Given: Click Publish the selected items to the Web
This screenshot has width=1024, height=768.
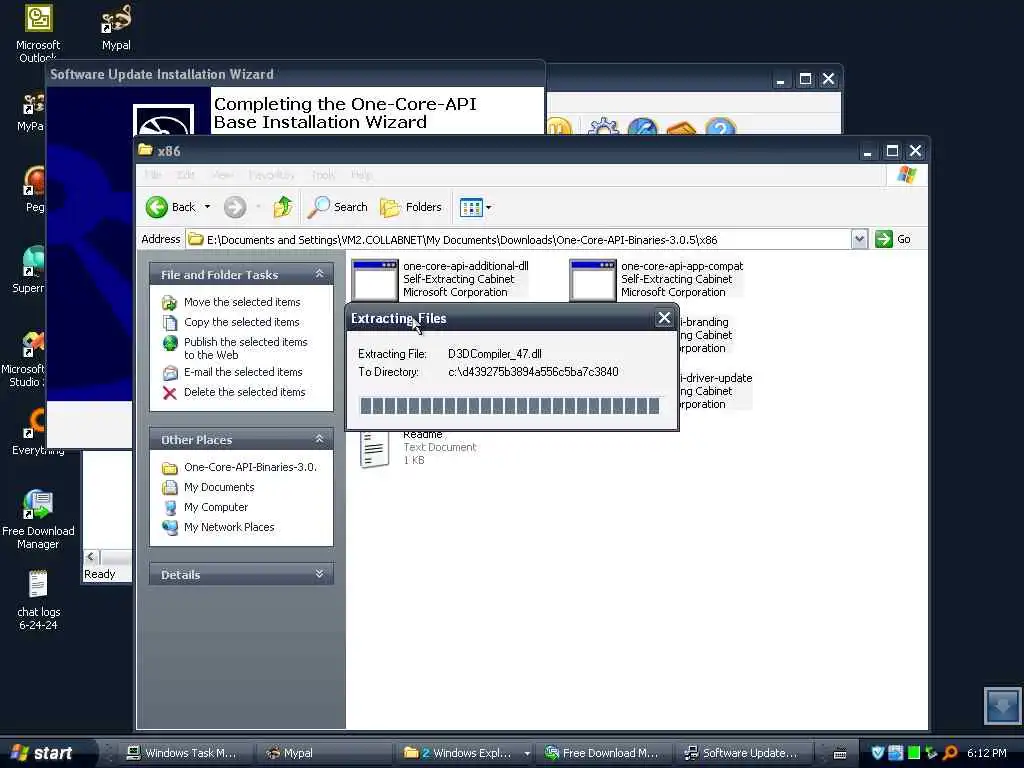Looking at the screenshot, I should [246, 348].
